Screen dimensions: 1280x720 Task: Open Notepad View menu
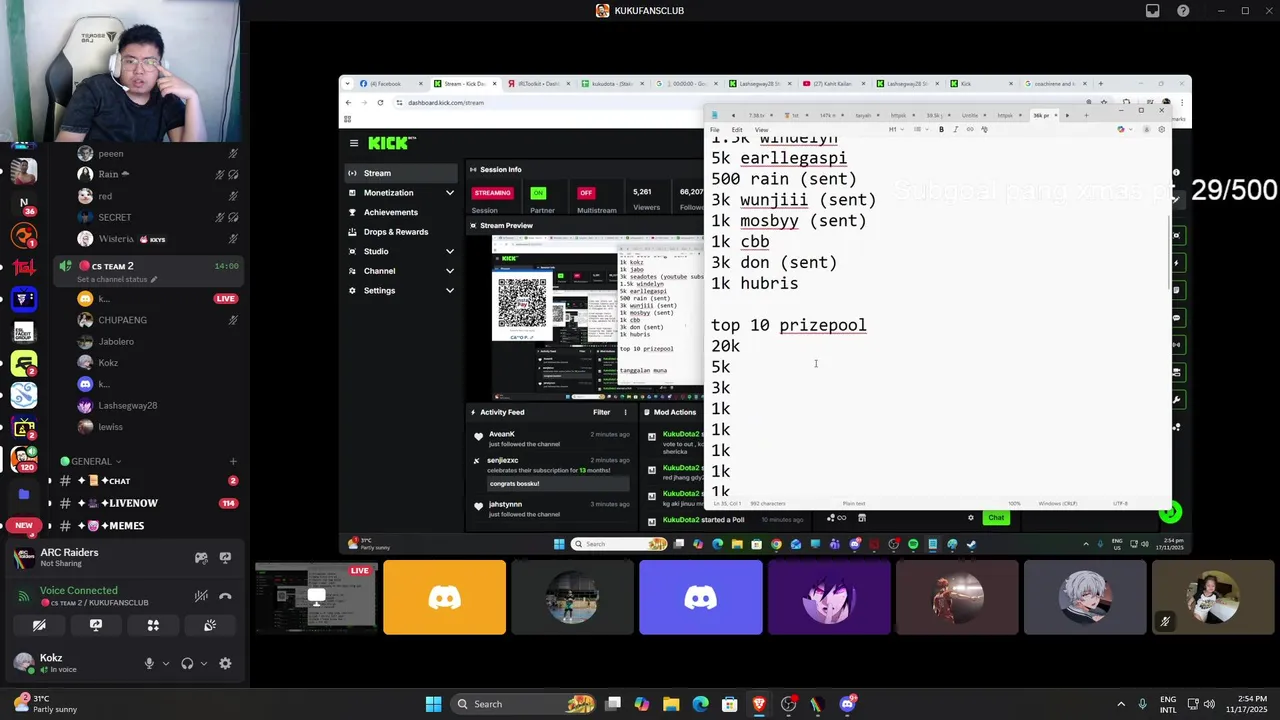pos(761,129)
